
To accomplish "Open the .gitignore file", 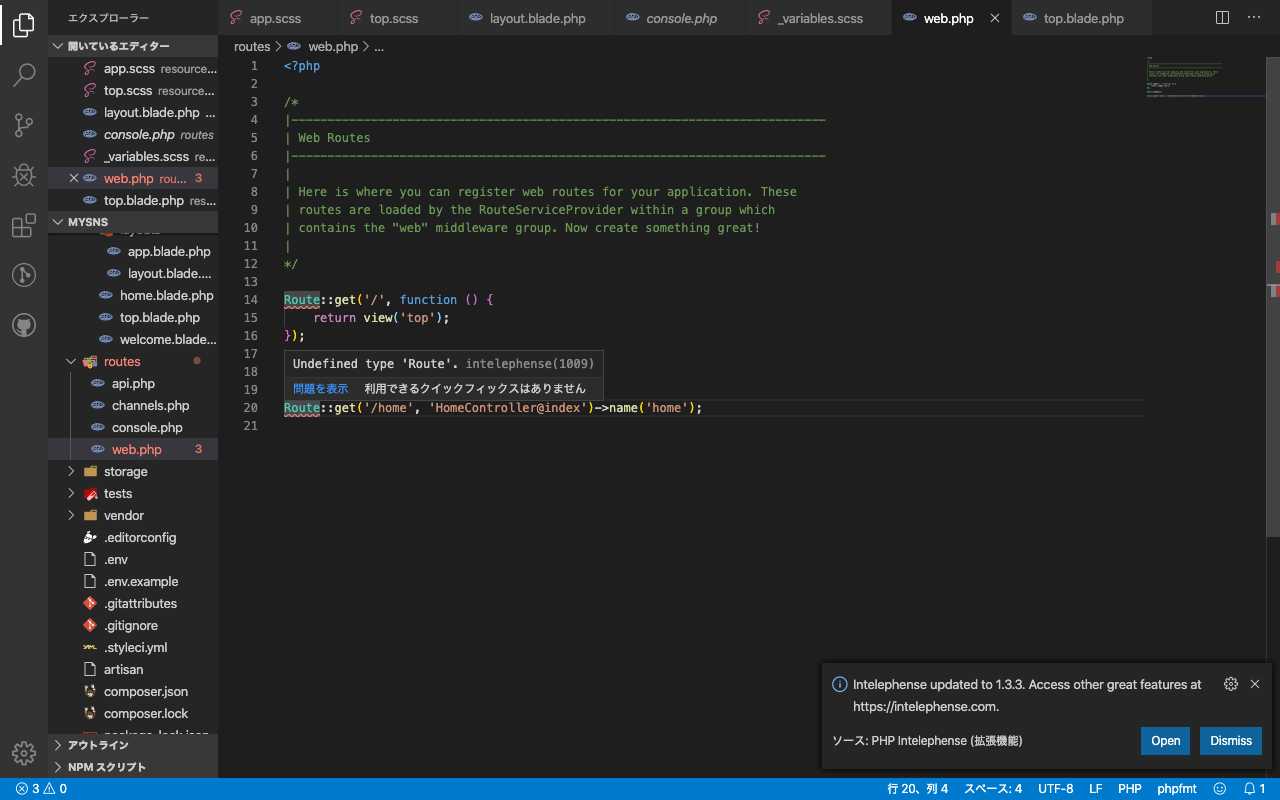I will (x=133, y=625).
